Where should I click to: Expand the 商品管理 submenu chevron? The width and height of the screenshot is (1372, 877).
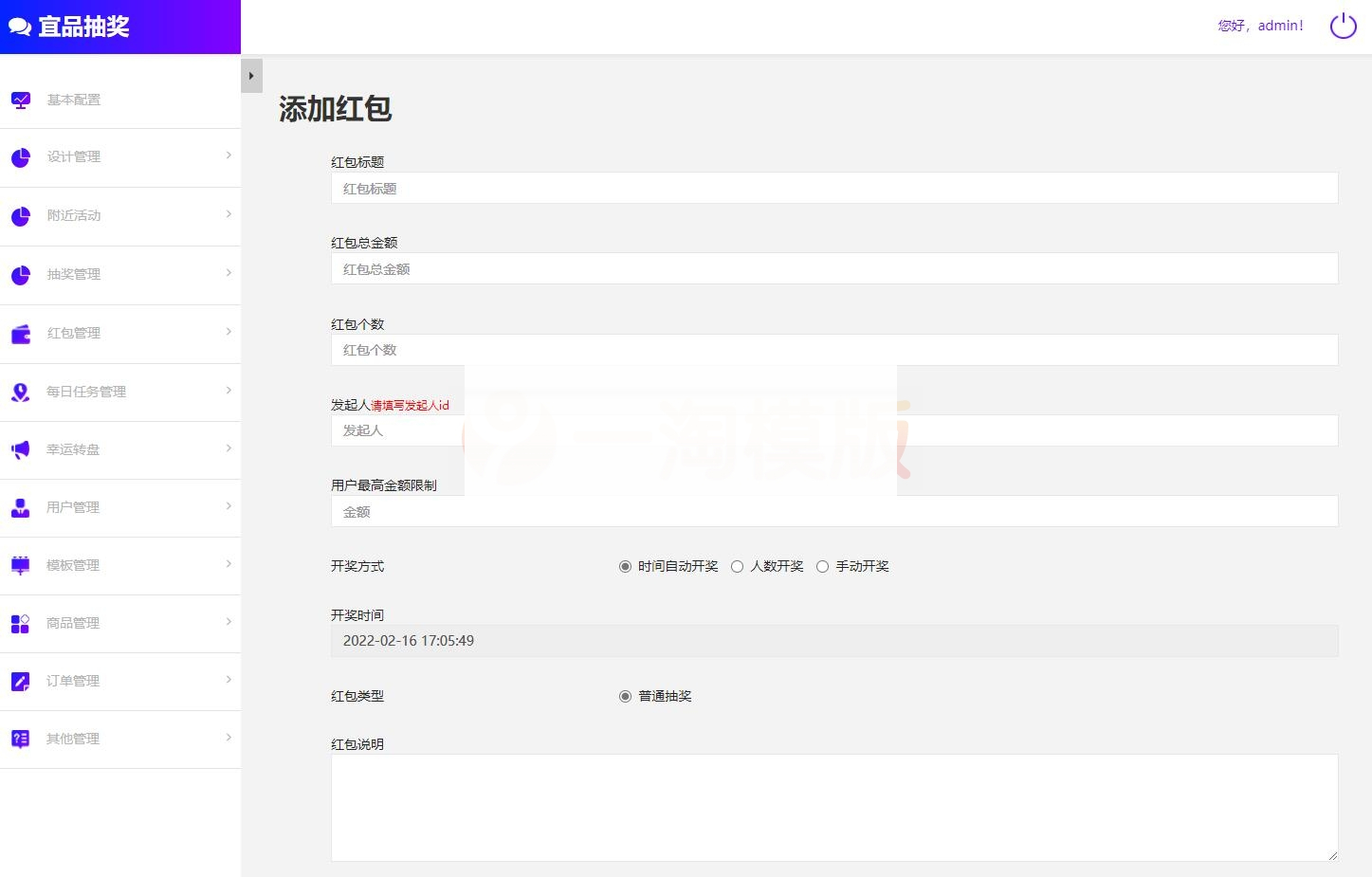coord(228,623)
